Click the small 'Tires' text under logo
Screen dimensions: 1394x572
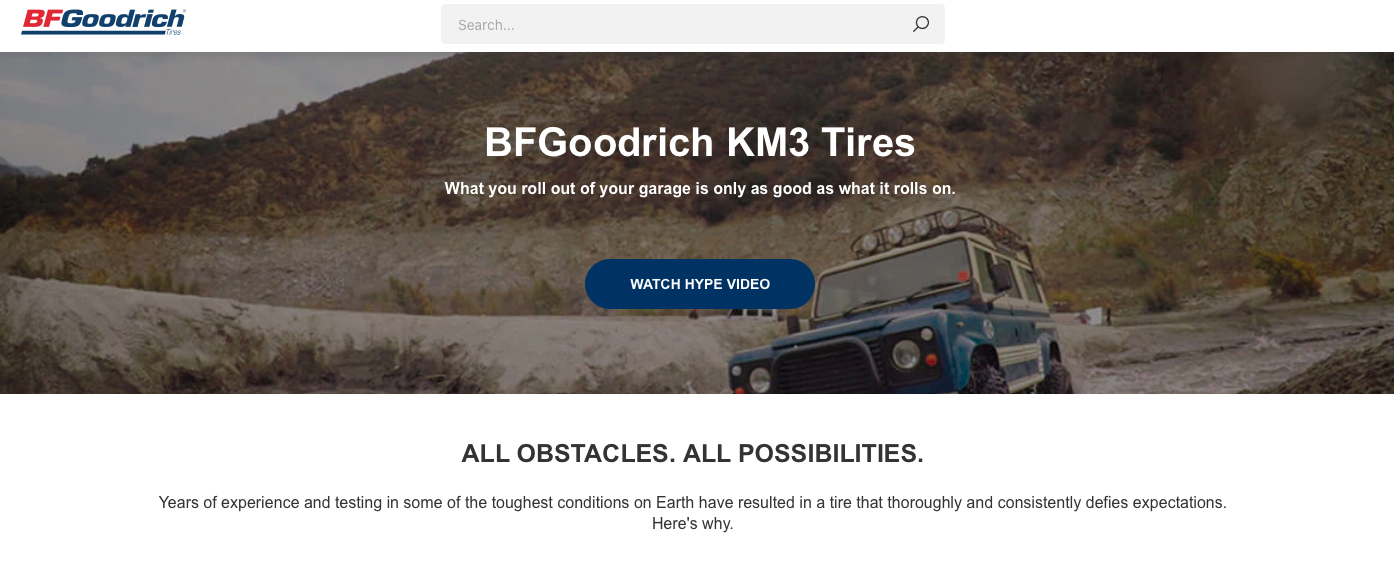tap(174, 32)
